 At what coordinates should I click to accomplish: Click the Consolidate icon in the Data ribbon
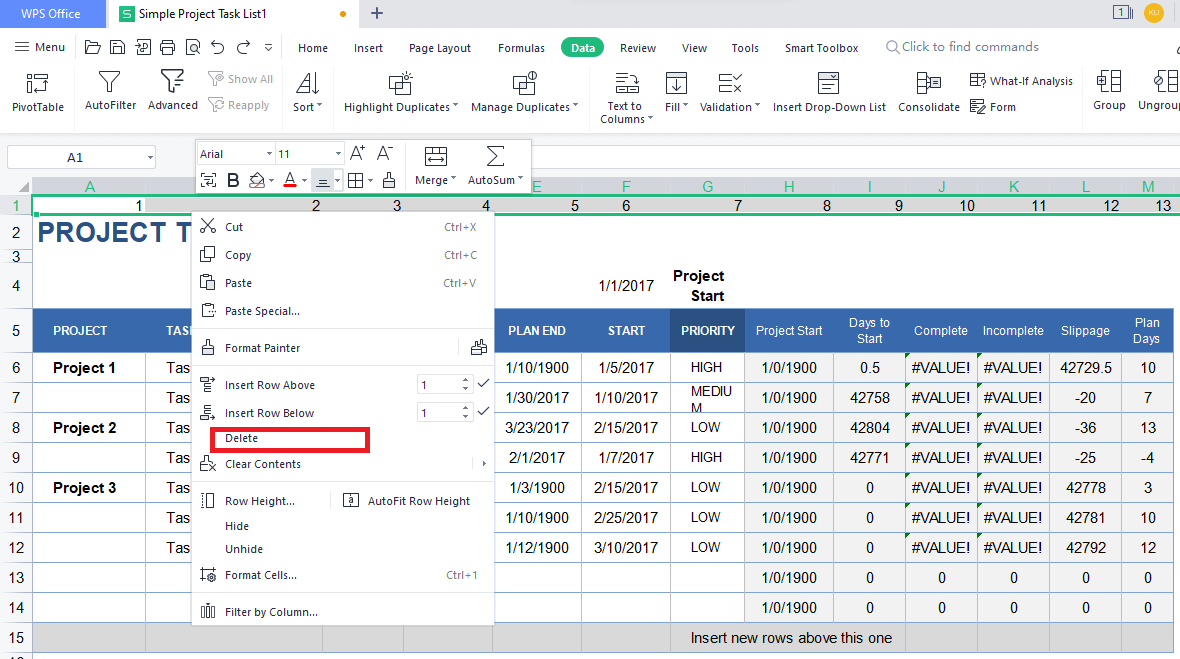coord(928,84)
